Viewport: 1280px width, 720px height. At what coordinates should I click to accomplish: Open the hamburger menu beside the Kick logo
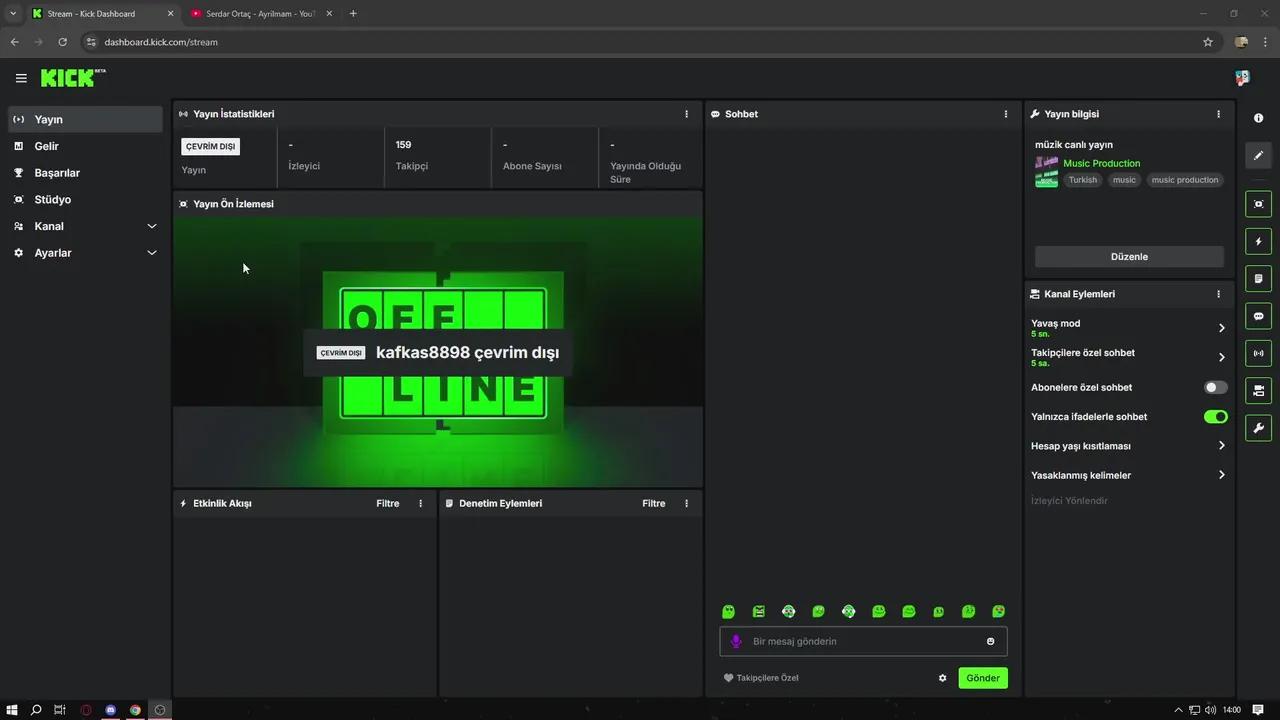(21, 77)
